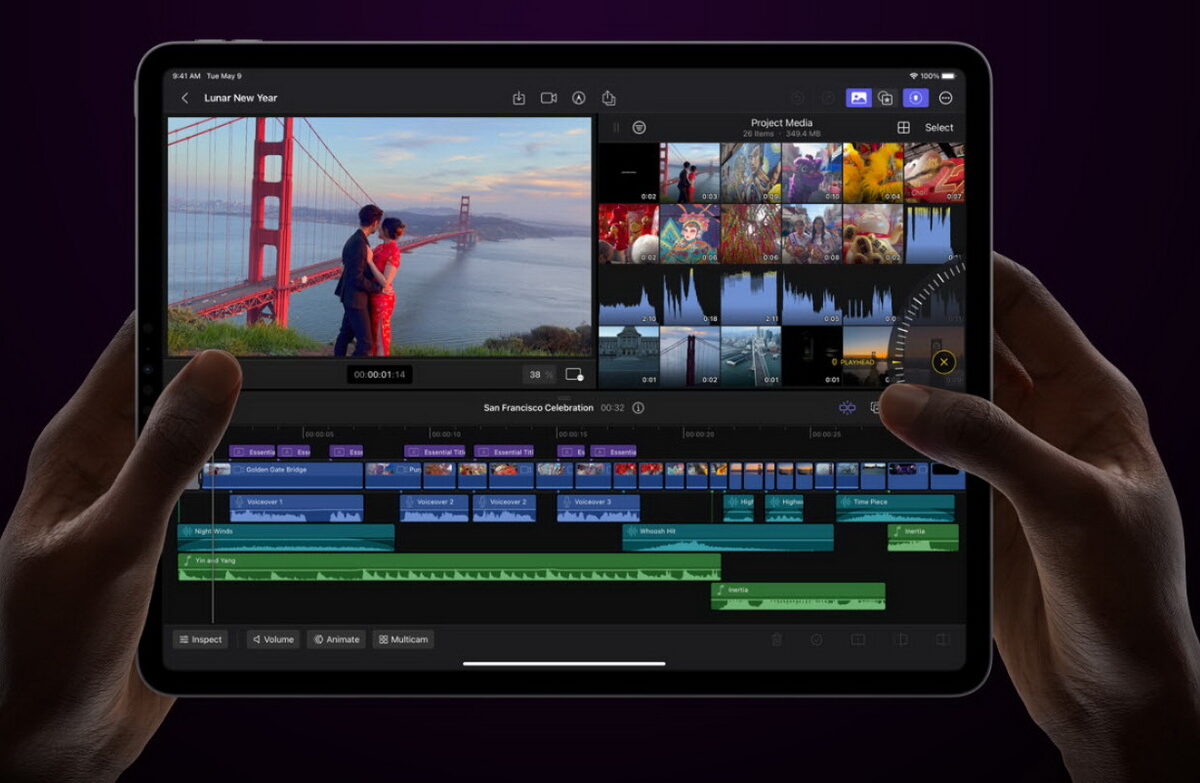Viewport: 1200px width, 783px height.
Task: Select the Time Piece audio clip
Action: pyautogui.click(x=895, y=508)
